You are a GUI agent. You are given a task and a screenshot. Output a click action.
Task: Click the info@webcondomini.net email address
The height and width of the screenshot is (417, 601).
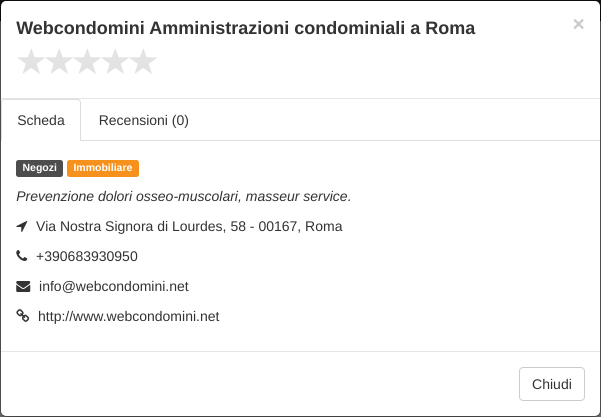click(x=114, y=287)
